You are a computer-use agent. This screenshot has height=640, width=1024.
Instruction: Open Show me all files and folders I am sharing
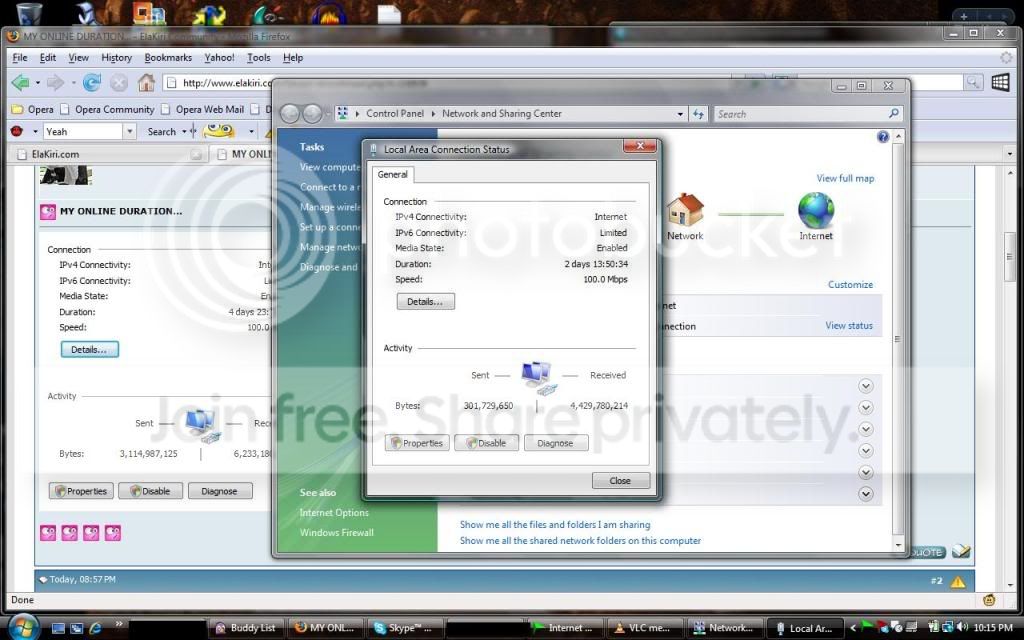coord(555,524)
